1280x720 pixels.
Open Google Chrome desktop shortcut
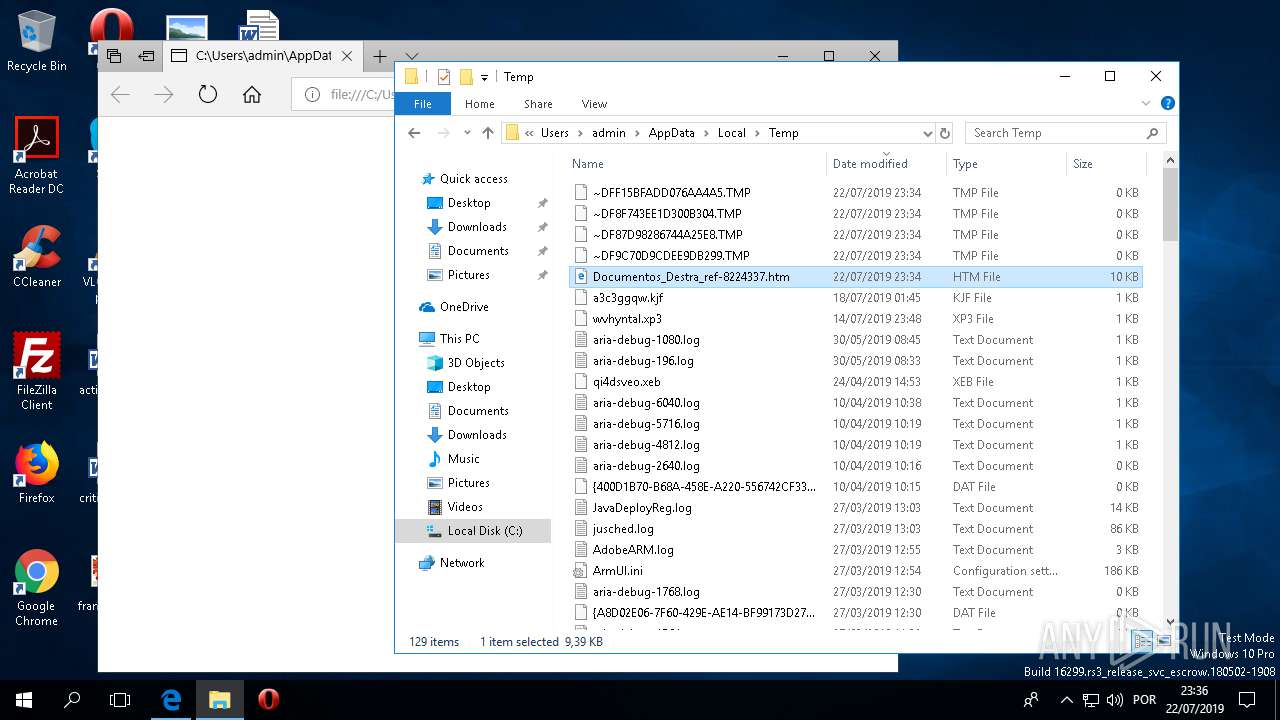(36, 588)
